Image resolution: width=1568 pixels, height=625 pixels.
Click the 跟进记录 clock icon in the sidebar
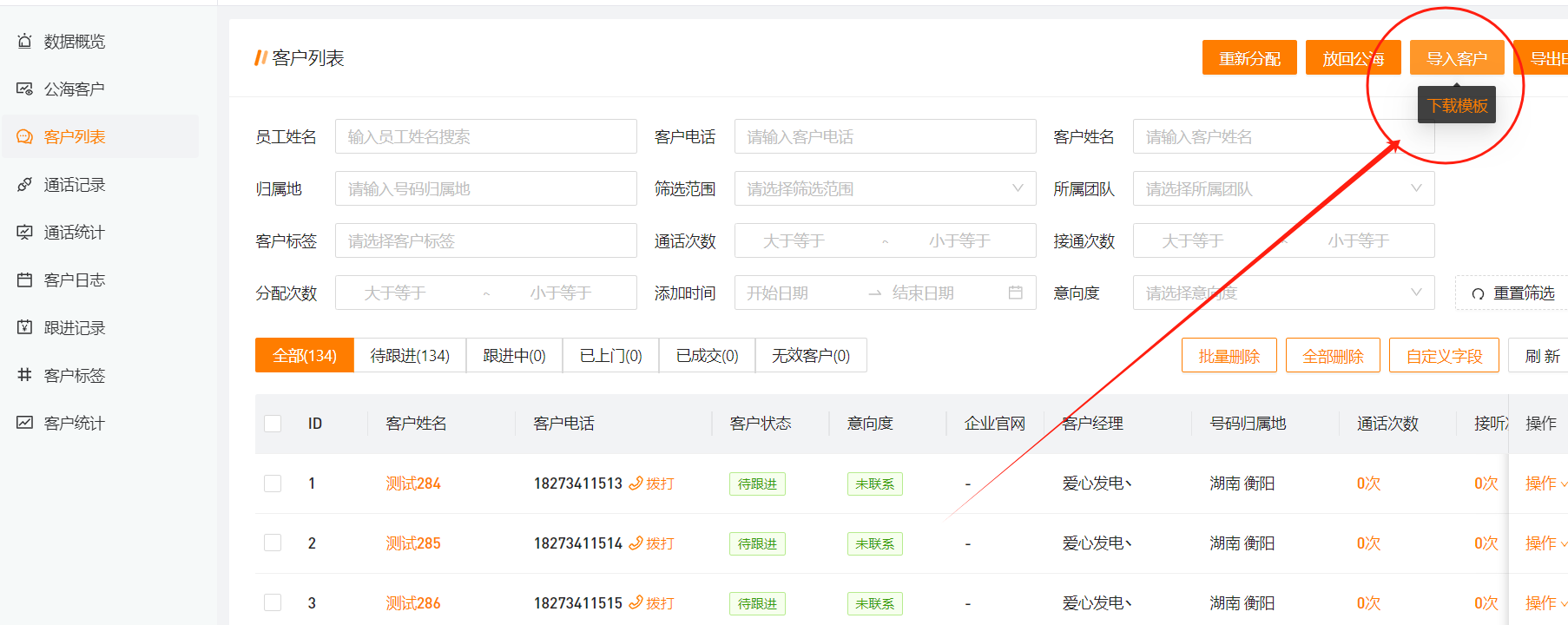coord(24,327)
